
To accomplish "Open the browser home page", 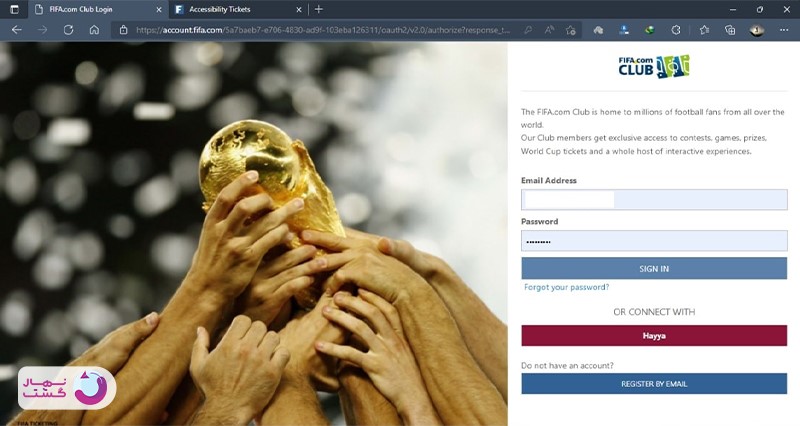I will coord(94,30).
